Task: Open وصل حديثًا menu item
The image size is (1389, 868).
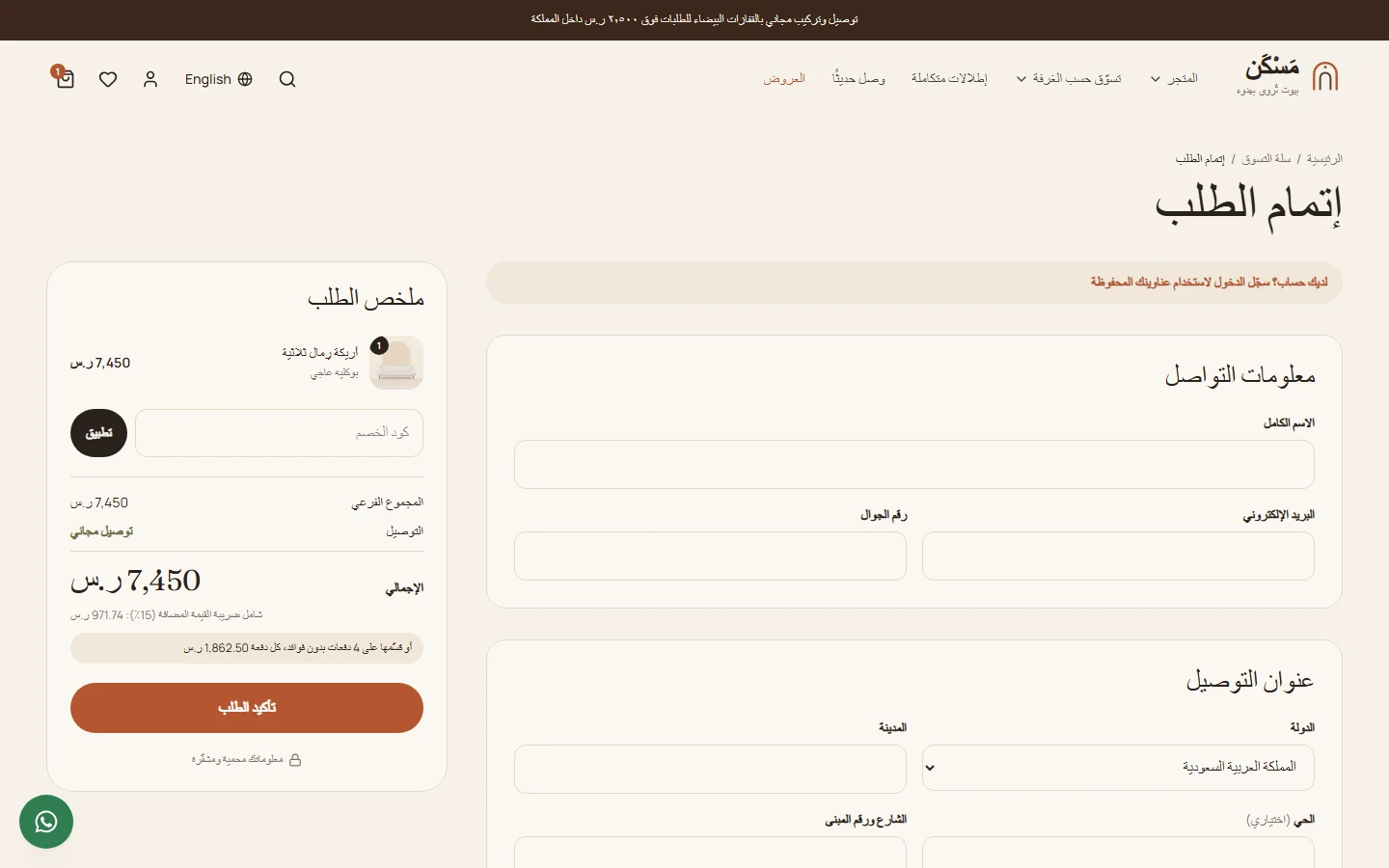Action: (x=858, y=78)
